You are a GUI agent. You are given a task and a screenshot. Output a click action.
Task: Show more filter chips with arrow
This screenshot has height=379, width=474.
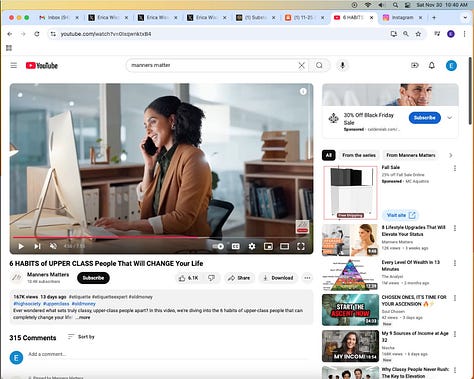pyautogui.click(x=451, y=155)
